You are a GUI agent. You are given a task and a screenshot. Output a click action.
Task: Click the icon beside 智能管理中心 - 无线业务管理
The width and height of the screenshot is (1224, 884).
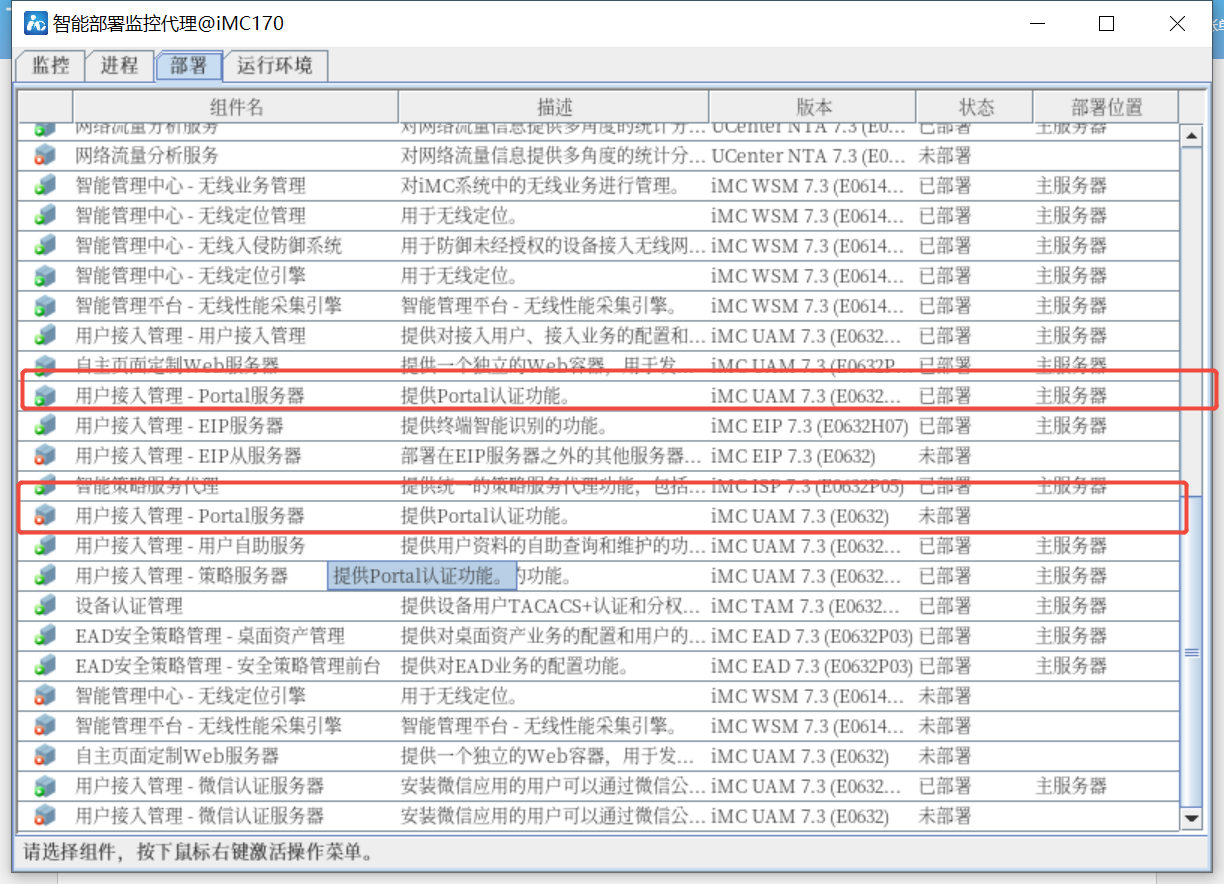pyautogui.click(x=45, y=186)
